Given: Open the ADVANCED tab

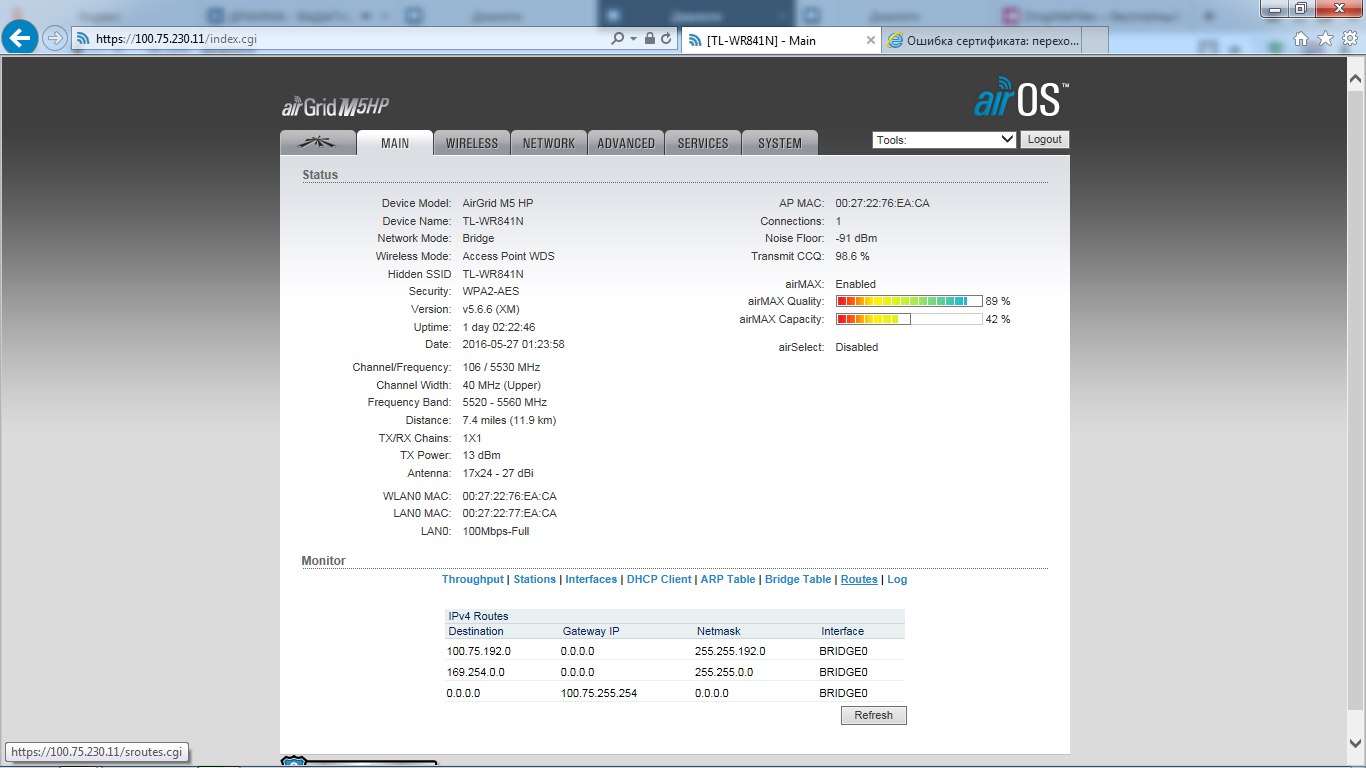Looking at the screenshot, I should point(626,143).
